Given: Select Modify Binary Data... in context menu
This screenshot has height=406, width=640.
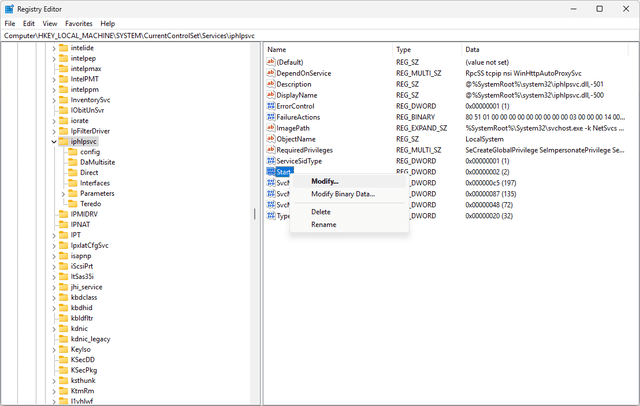Looking at the screenshot, I should 343,194.
